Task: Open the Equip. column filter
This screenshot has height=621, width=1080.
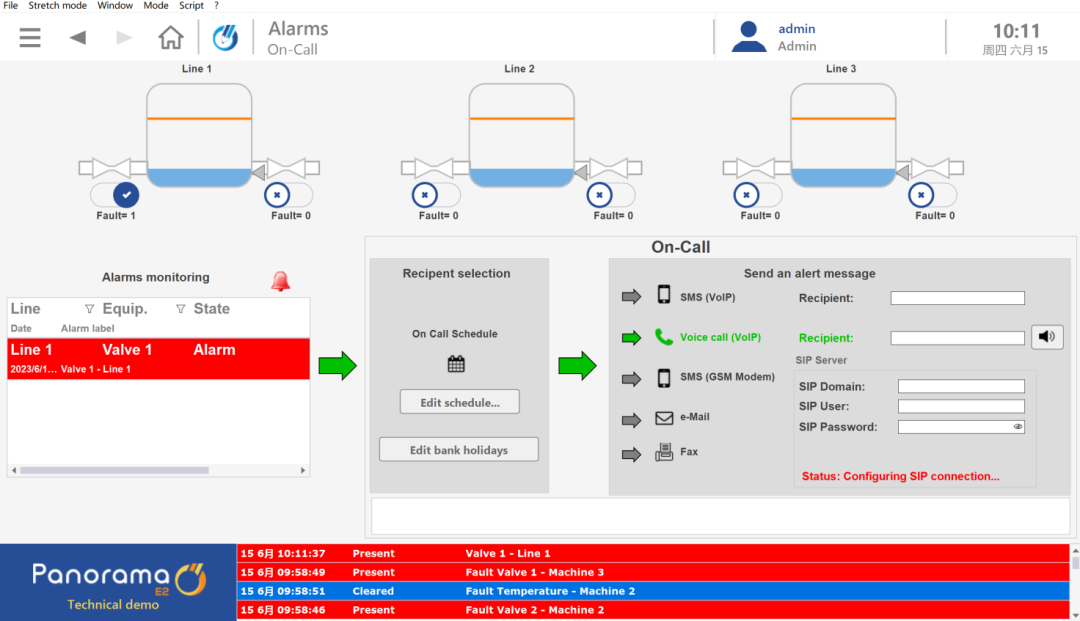Action: click(180, 309)
